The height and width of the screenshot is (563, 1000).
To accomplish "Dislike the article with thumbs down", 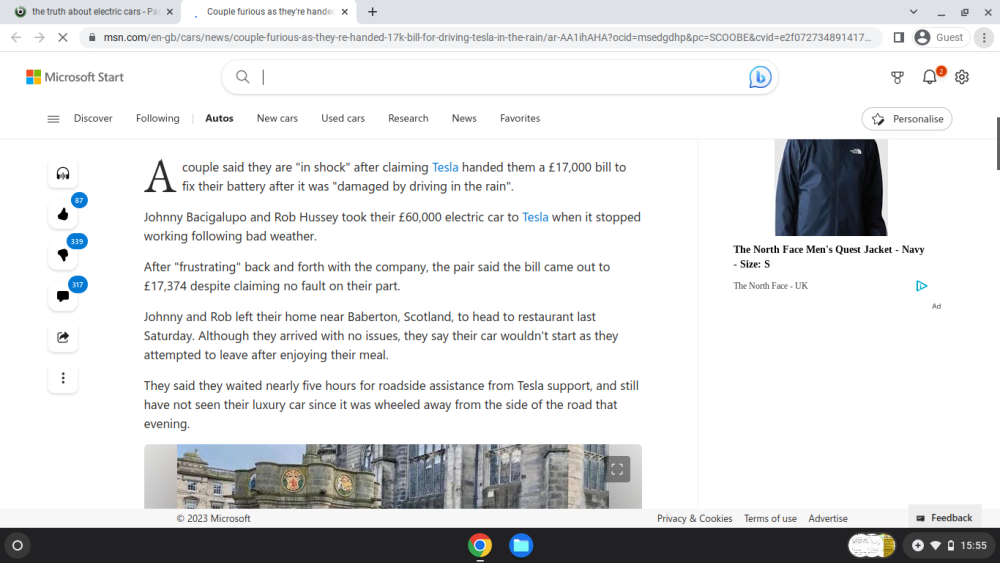I will pyautogui.click(x=62, y=255).
